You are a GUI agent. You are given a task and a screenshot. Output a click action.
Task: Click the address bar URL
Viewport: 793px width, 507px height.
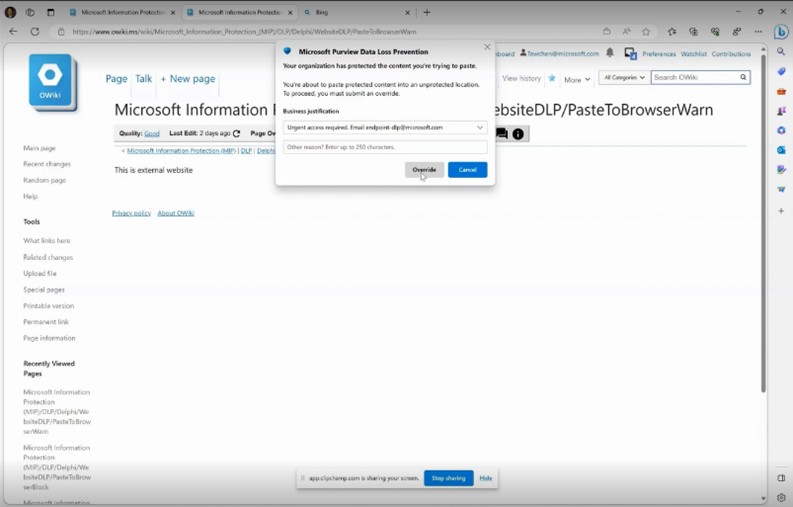pyautogui.click(x=244, y=31)
